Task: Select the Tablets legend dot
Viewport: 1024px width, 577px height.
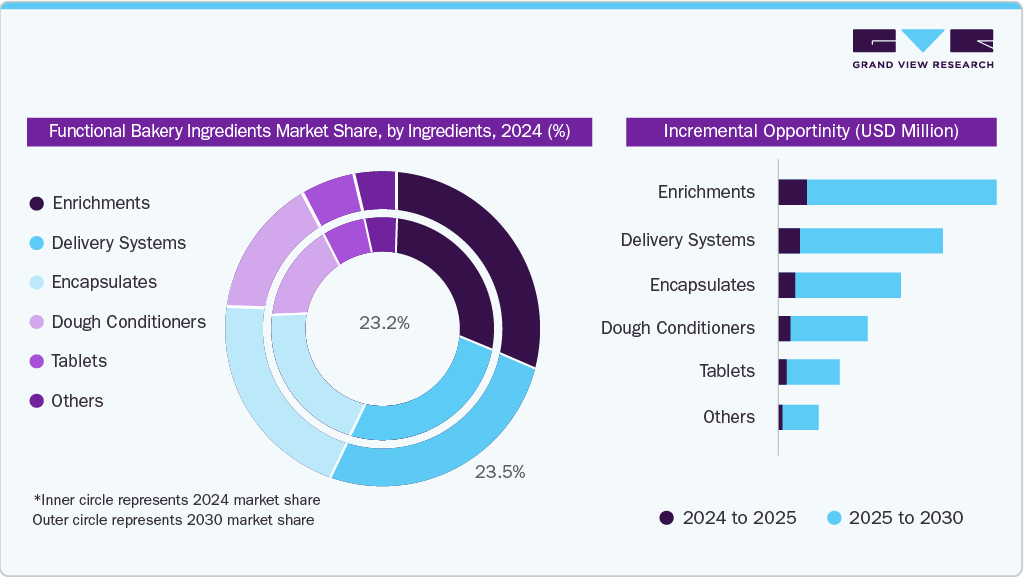Action: tap(37, 361)
